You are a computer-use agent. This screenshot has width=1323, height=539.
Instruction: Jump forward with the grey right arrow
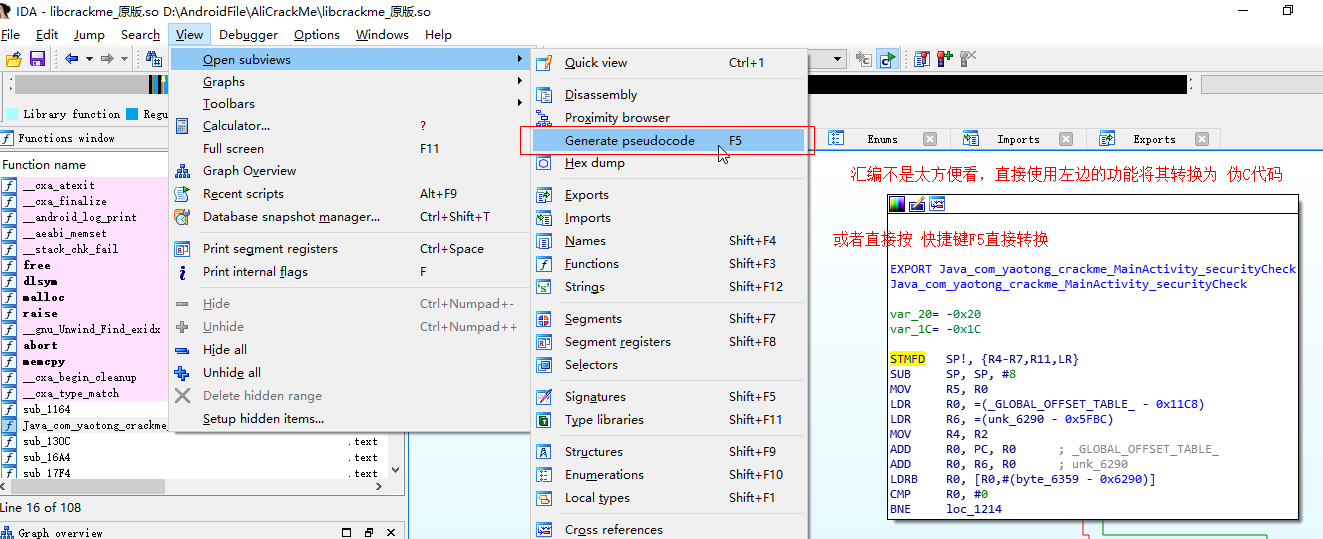[106, 59]
